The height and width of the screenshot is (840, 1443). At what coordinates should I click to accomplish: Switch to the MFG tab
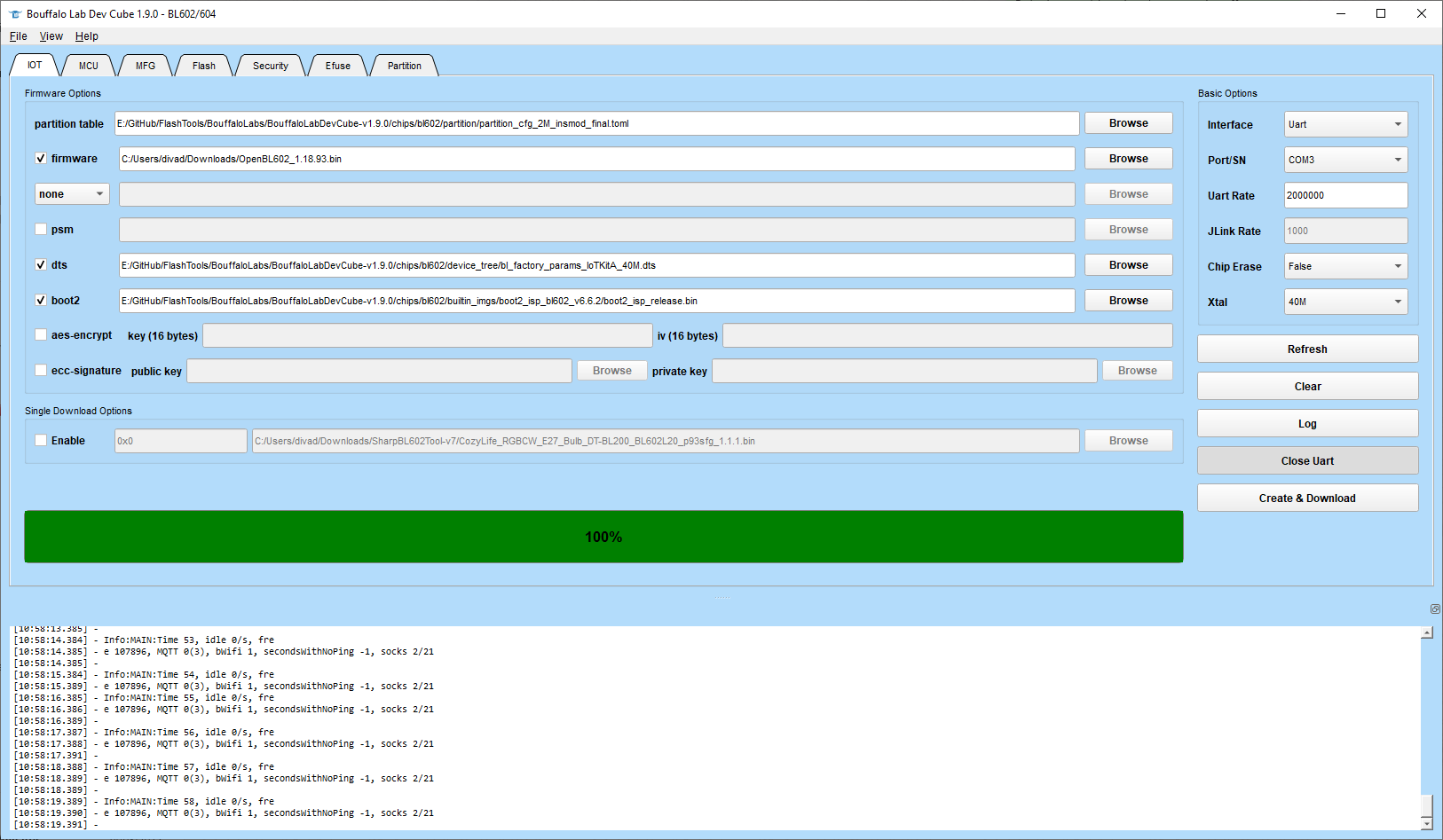tap(146, 66)
